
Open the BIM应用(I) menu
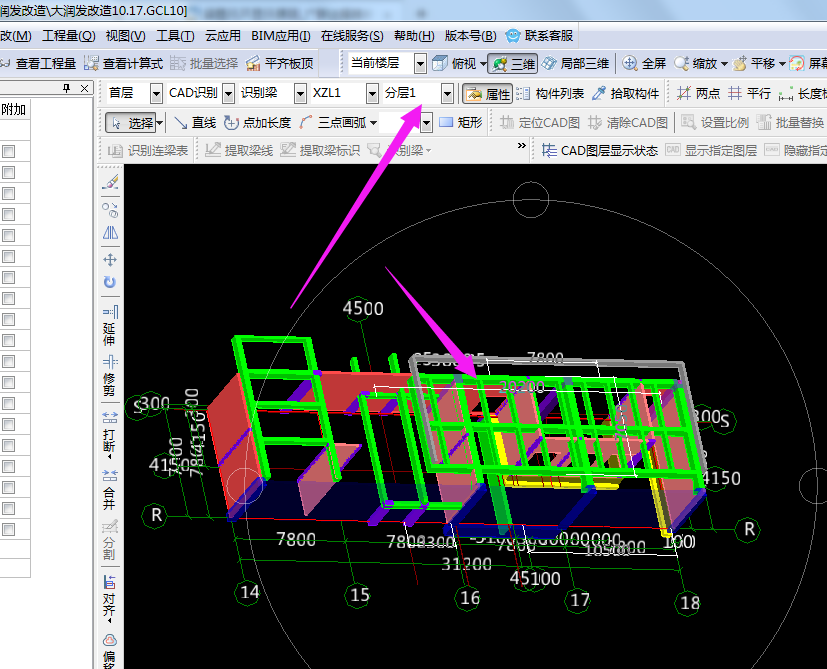pos(281,35)
